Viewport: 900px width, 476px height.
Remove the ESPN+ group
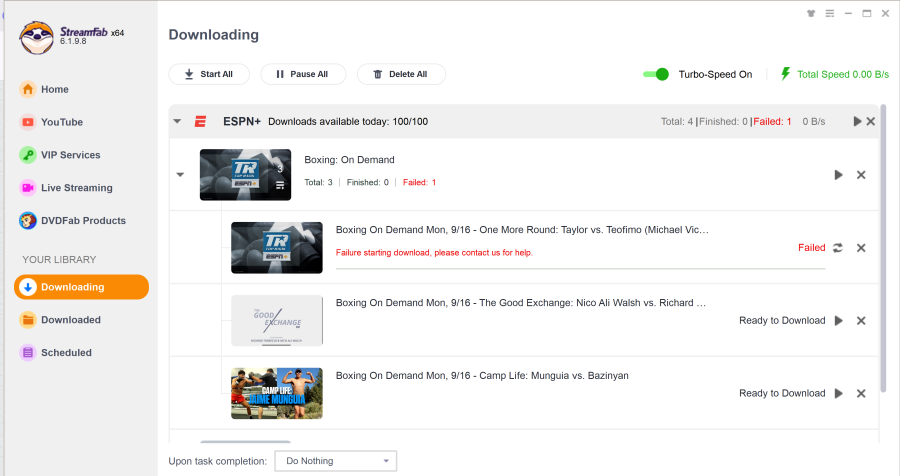(x=871, y=121)
